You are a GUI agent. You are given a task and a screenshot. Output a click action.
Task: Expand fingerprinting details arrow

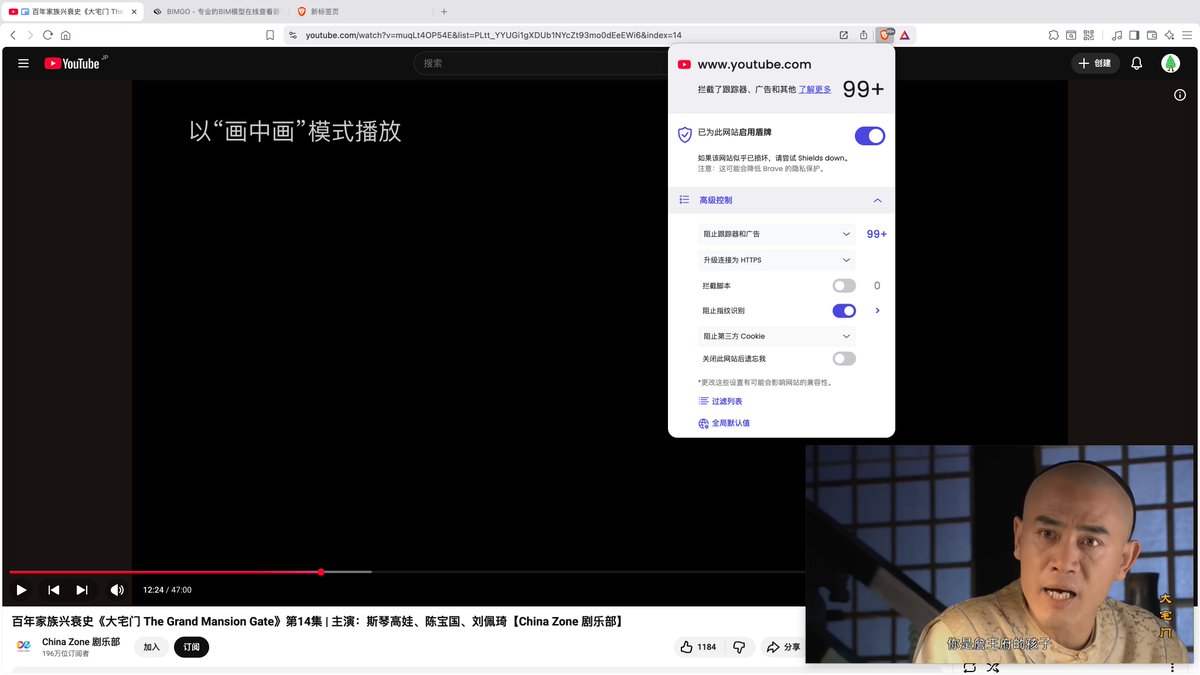[878, 311]
